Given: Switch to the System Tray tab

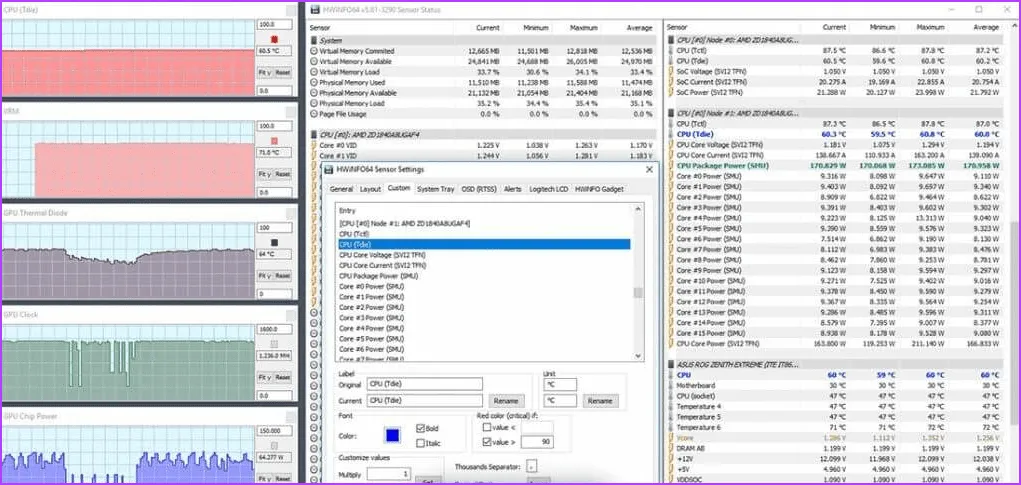Looking at the screenshot, I should 436,188.
